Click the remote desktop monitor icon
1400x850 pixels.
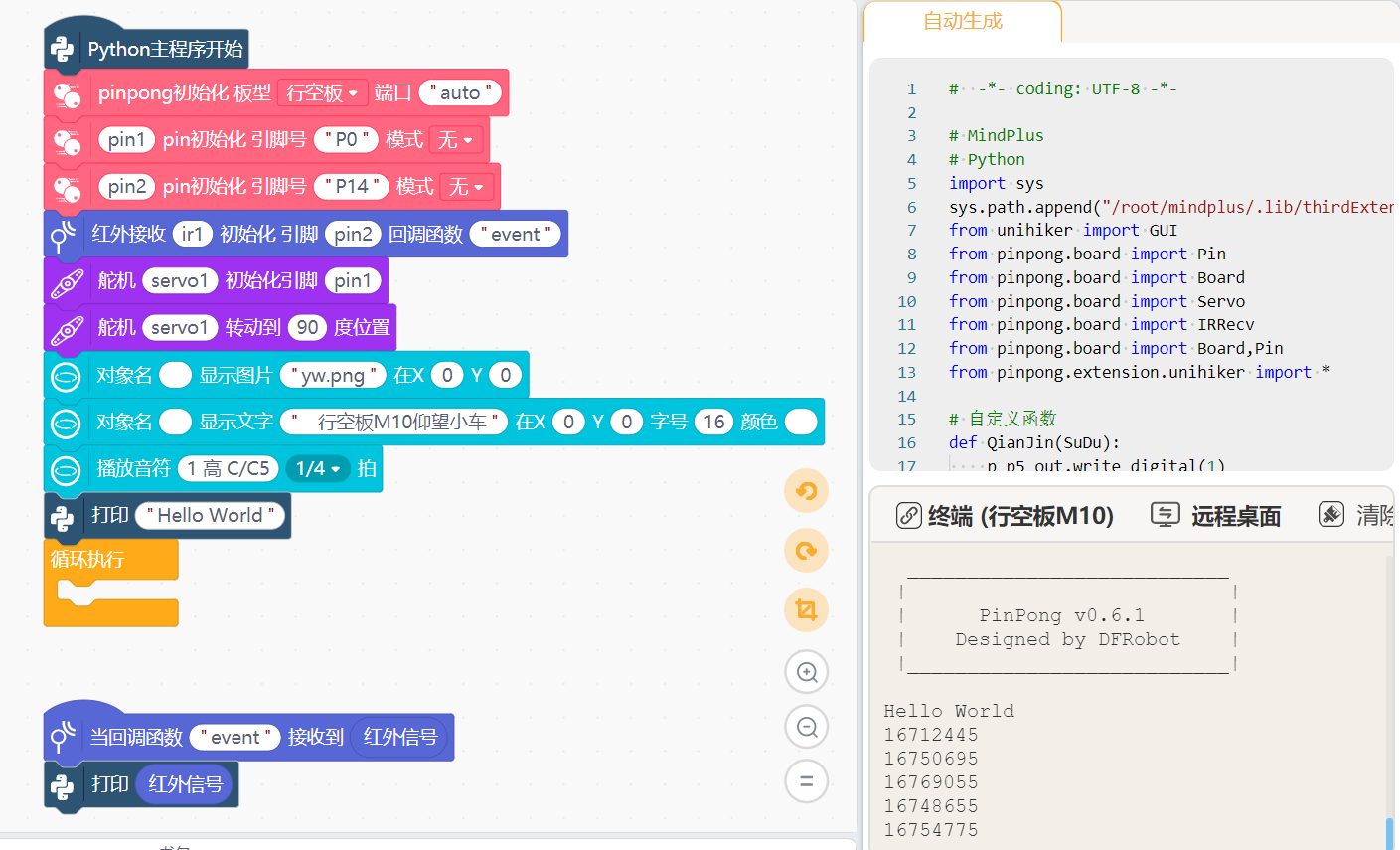pos(1165,515)
